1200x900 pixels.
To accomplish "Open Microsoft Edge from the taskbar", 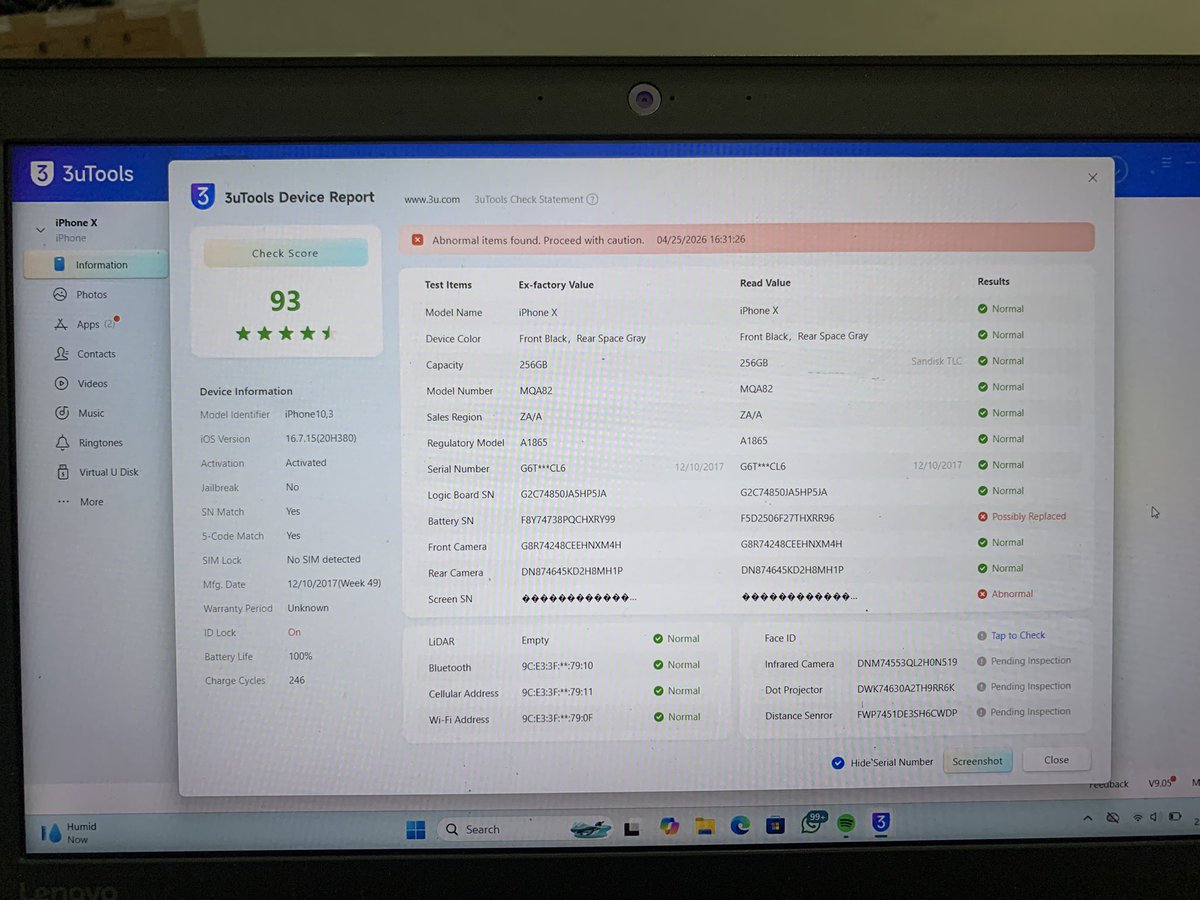I will tap(740, 826).
